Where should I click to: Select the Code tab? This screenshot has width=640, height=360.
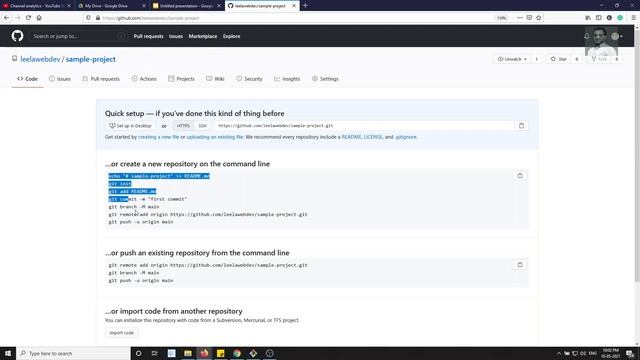pyautogui.click(x=27, y=79)
